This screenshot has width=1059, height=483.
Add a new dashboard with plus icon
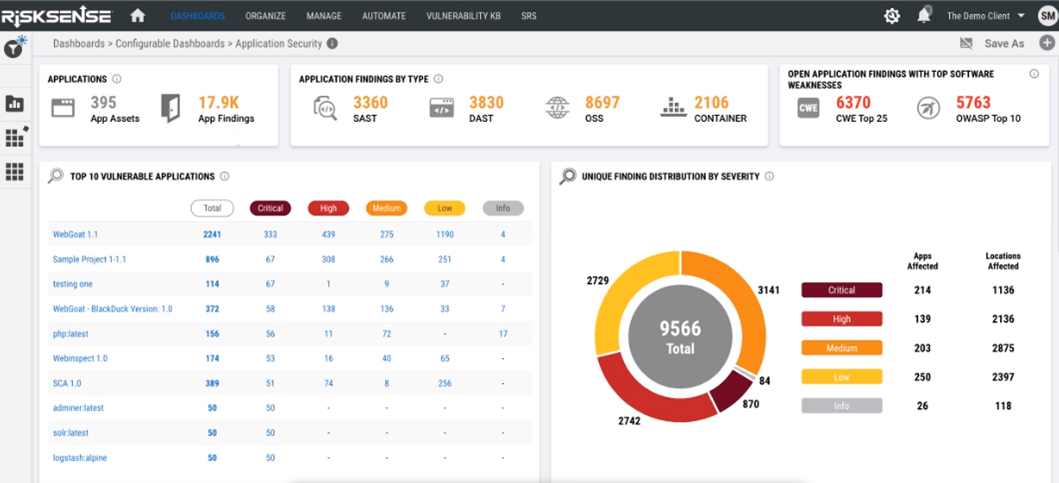tap(1048, 43)
